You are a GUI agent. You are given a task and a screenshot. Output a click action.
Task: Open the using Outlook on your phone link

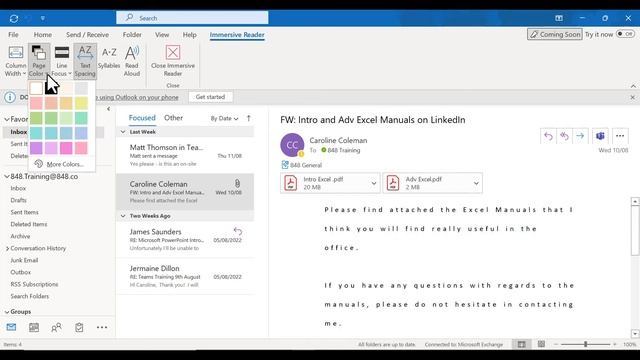pos(138,97)
